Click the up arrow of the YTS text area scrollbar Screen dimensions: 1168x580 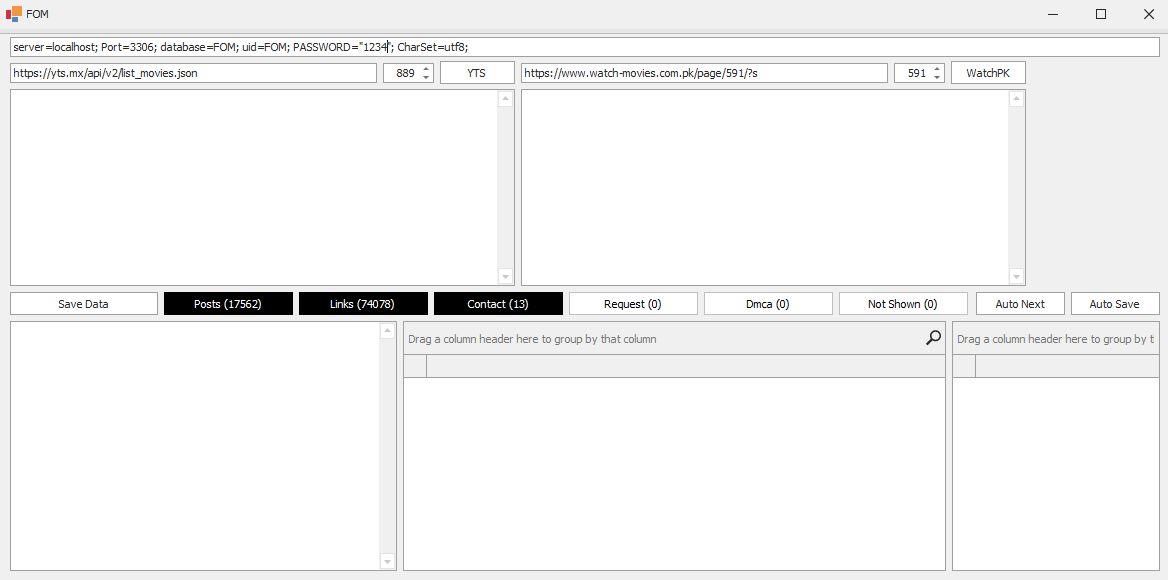(506, 98)
